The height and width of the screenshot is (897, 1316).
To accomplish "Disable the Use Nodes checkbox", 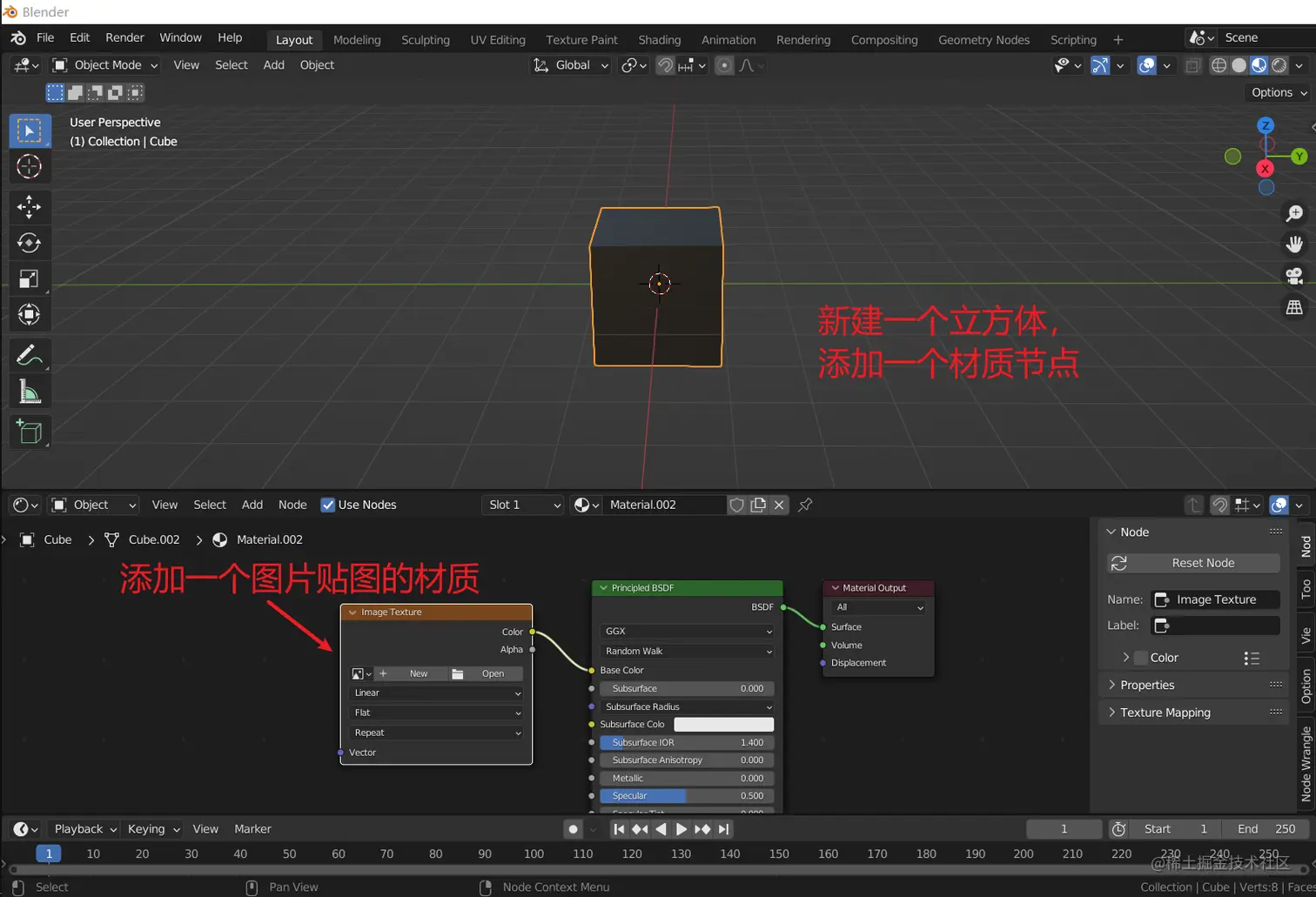I will (x=328, y=505).
